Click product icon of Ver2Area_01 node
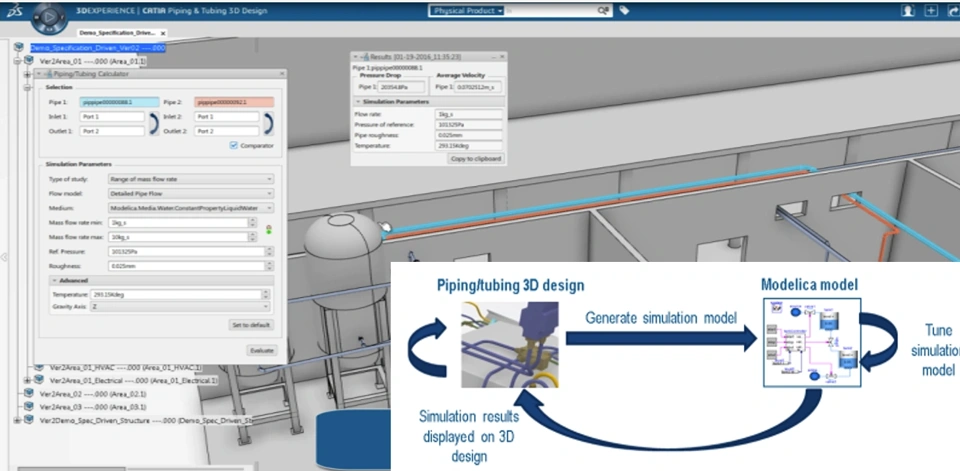 [x=29, y=61]
